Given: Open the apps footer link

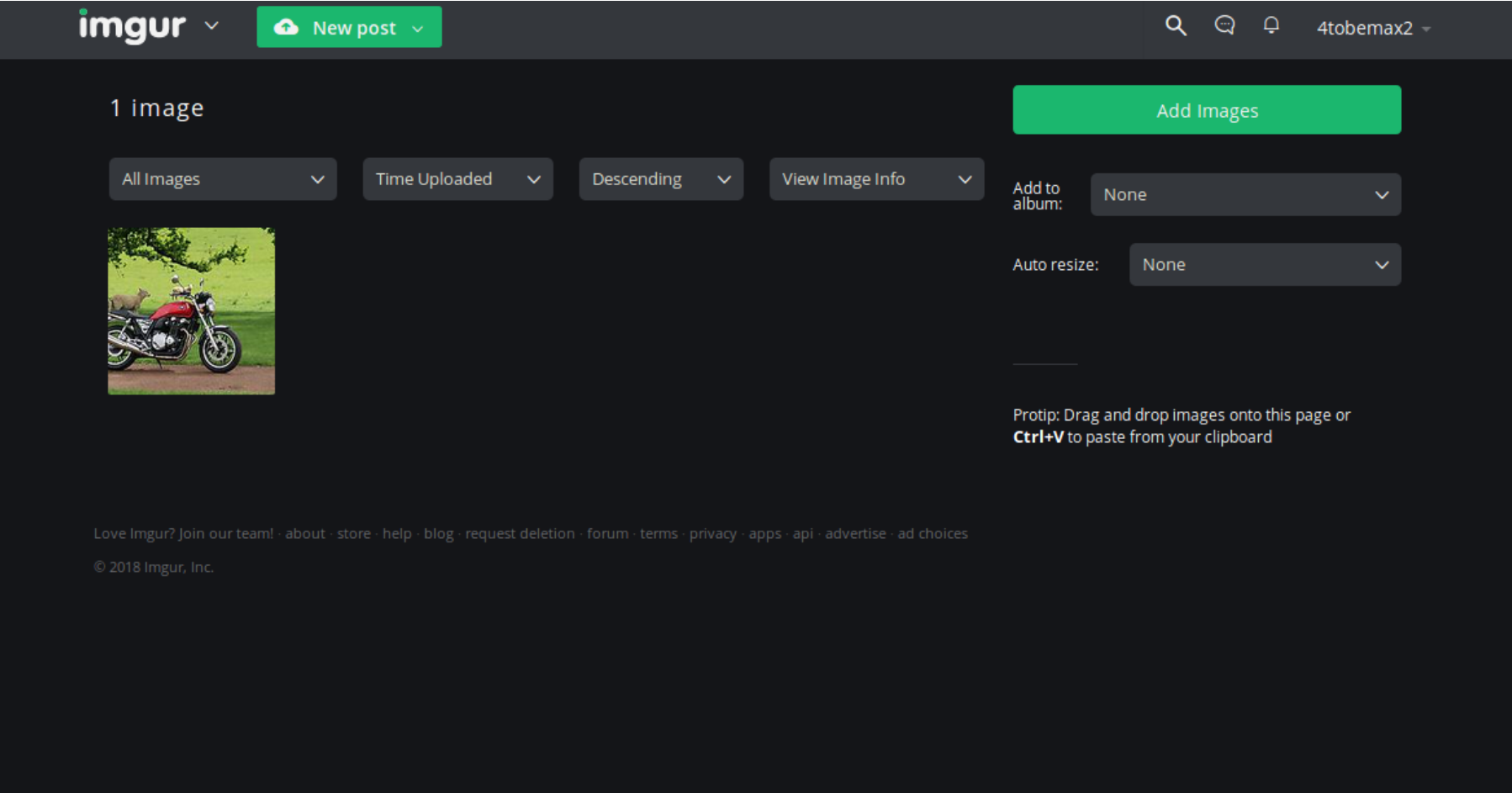Looking at the screenshot, I should (764, 533).
